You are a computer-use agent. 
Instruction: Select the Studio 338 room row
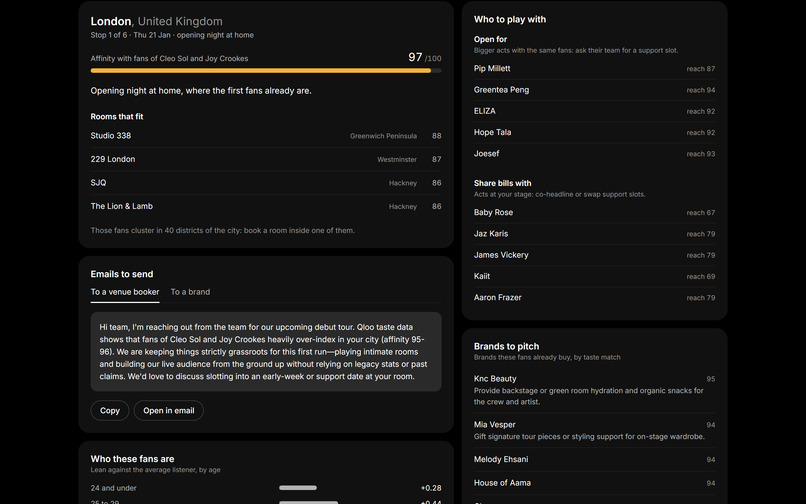pos(266,136)
